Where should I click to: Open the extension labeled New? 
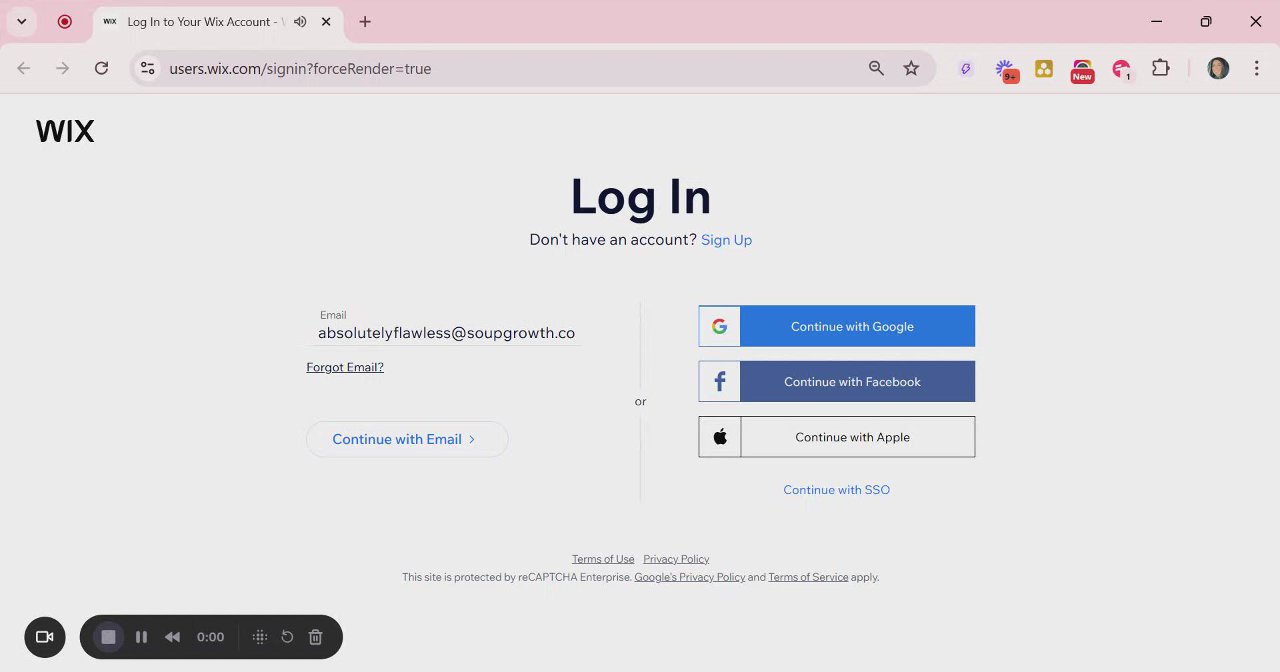click(1082, 70)
